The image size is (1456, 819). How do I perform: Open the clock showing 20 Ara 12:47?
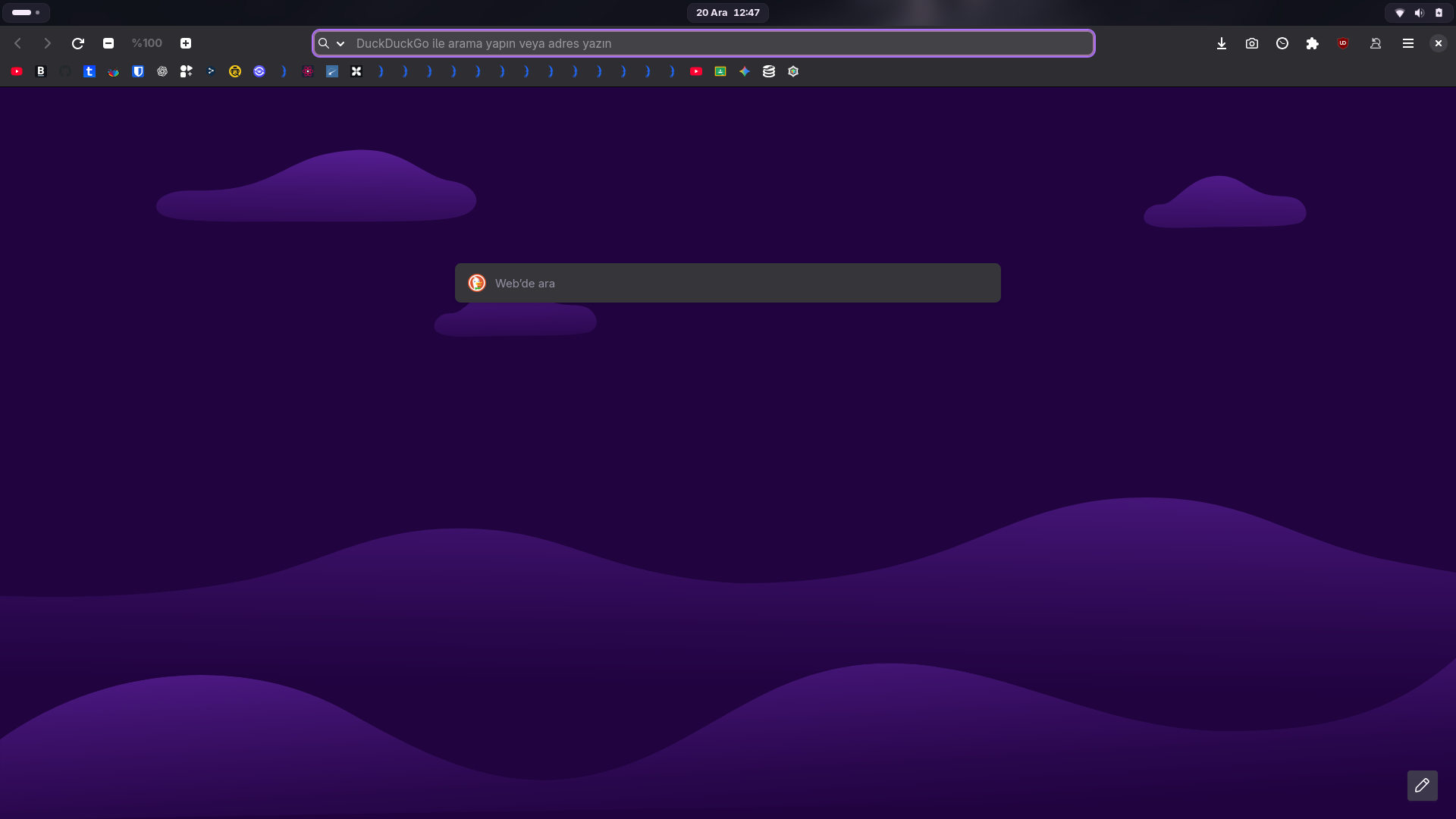coord(728,12)
